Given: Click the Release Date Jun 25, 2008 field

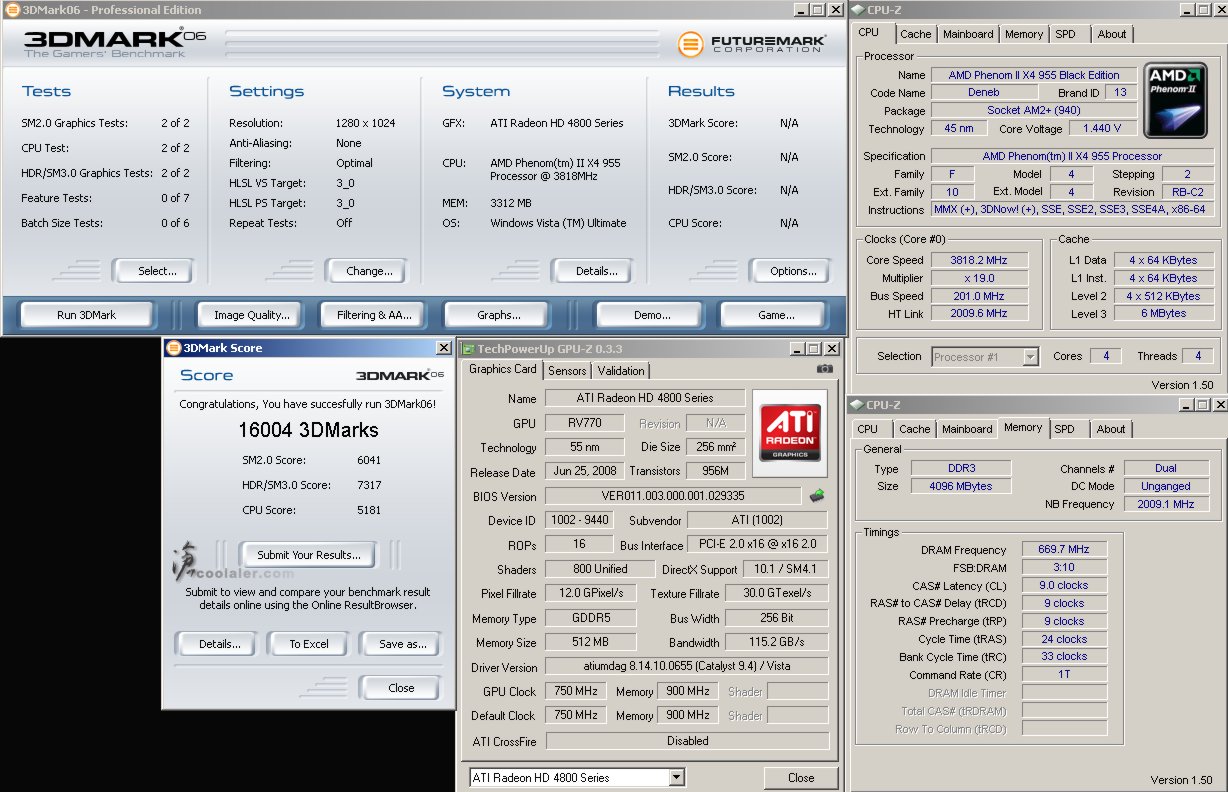Looking at the screenshot, I should pyautogui.click(x=584, y=471).
